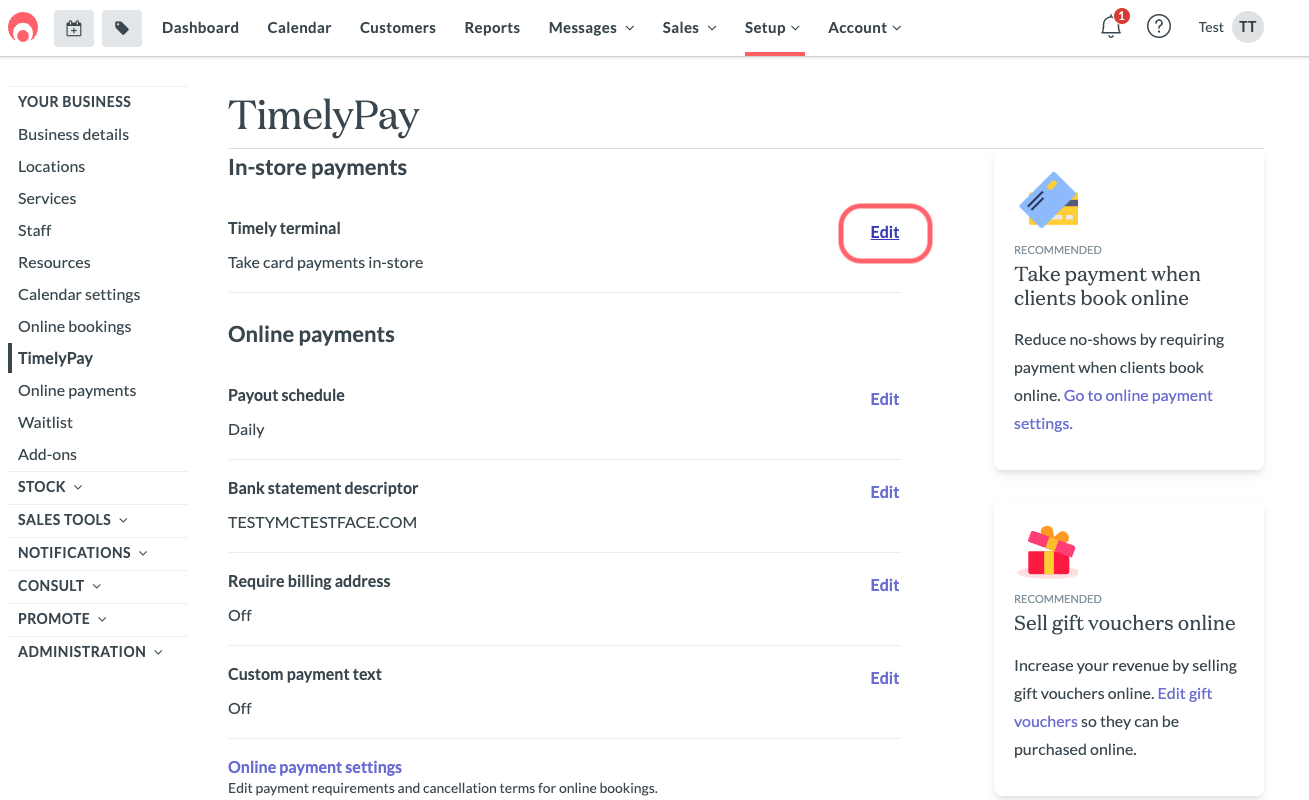The height and width of the screenshot is (800, 1309).
Task: Expand the Account dropdown menu
Action: (x=864, y=28)
